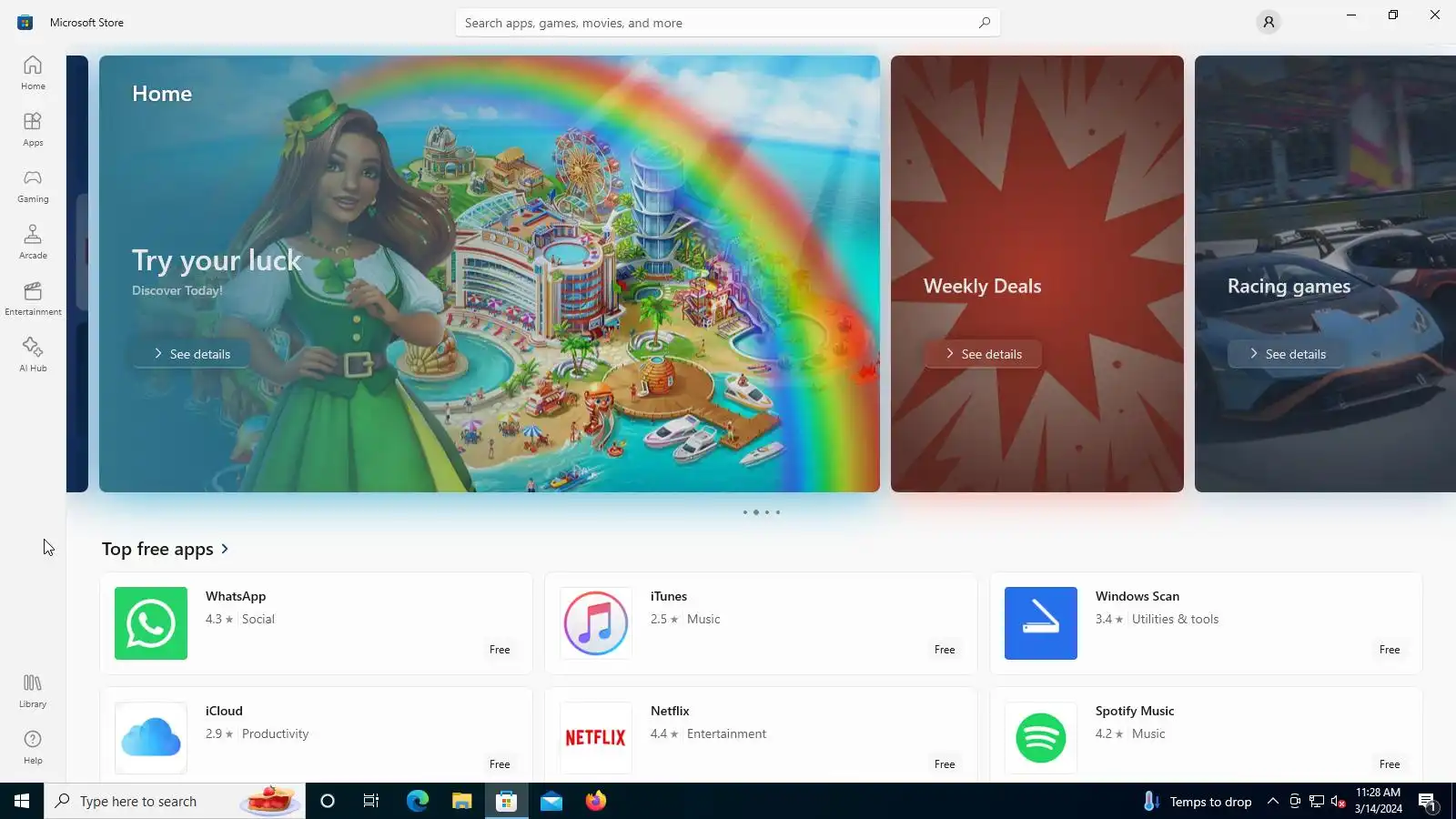Screen dimensions: 1456x819
Task: Click Temps to drop weather widget
Action: [1198, 801]
